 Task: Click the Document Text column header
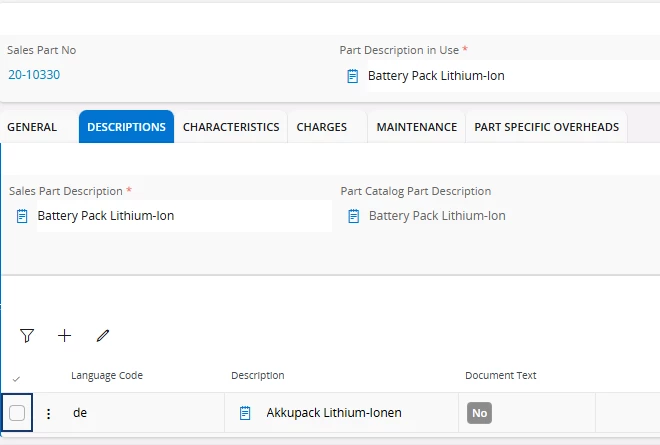click(x=500, y=376)
